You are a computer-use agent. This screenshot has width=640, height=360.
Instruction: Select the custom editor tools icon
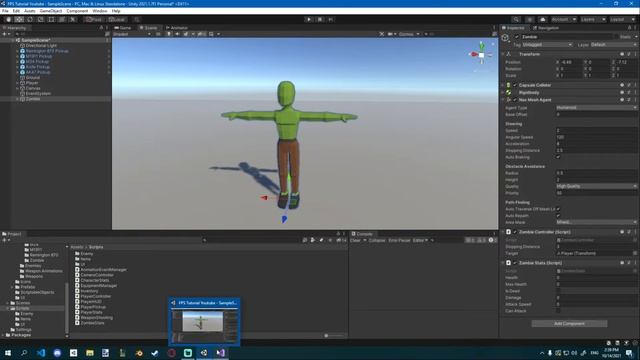point(73,19)
